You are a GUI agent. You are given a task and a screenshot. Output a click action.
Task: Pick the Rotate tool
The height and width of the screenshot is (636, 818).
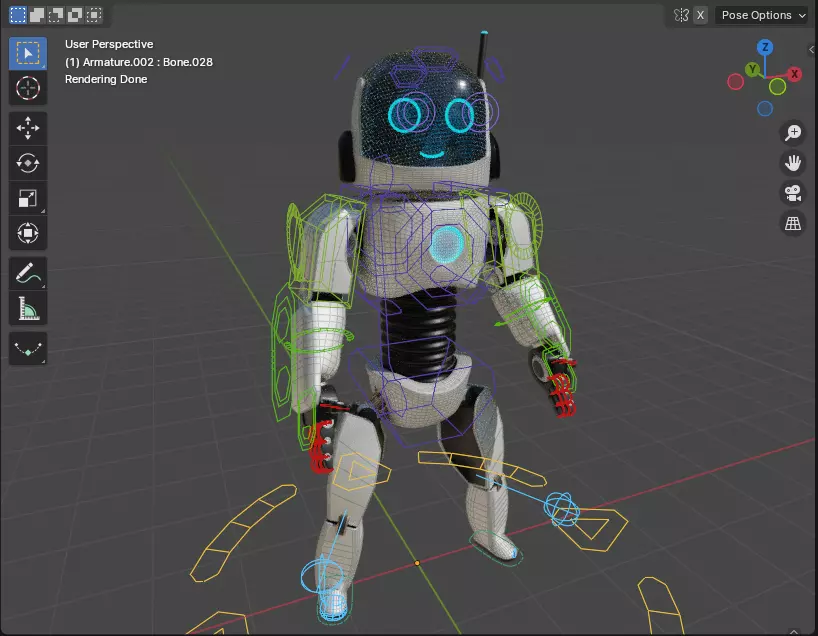point(28,163)
